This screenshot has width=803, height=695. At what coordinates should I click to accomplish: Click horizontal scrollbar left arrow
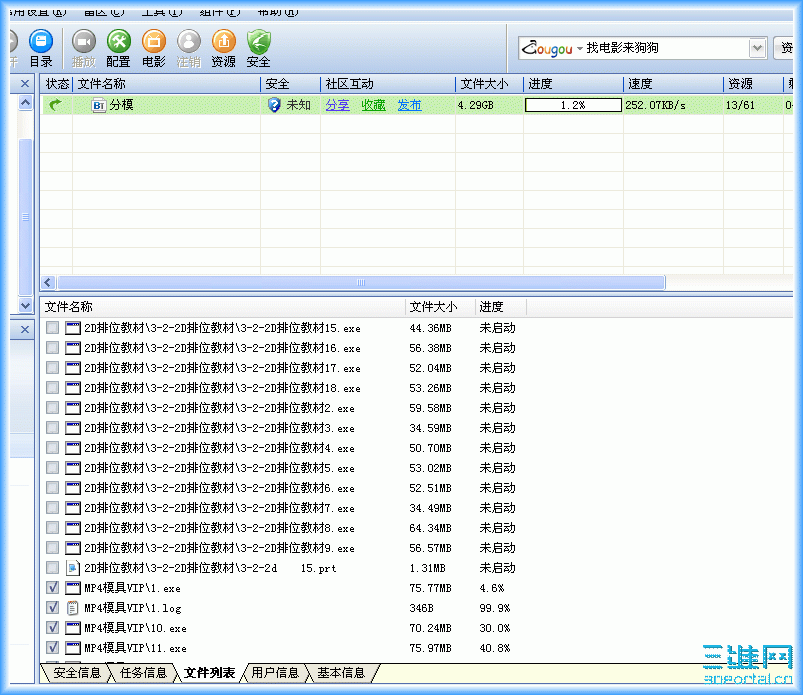(48, 282)
